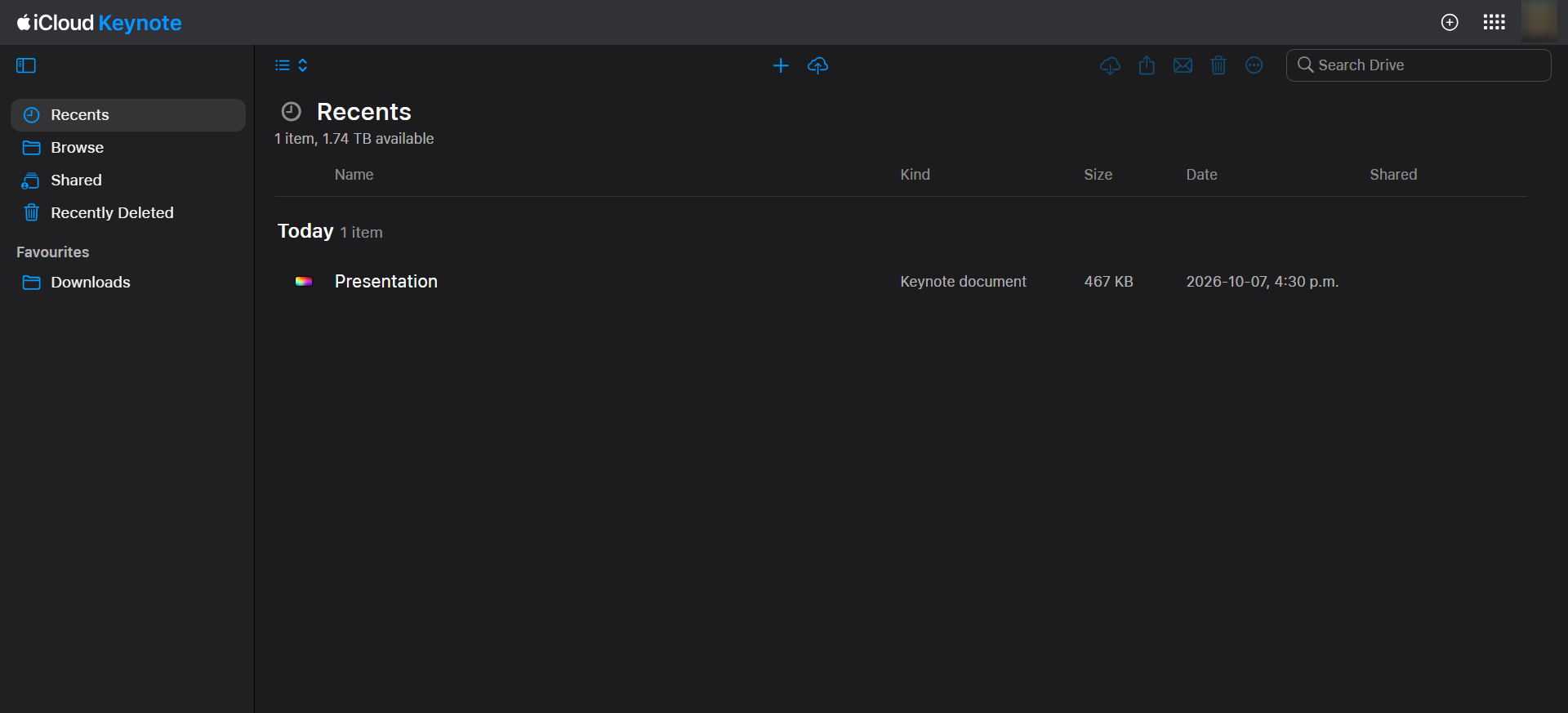Screen dimensions: 1568x713
Task: Click the Keynote title link
Action: pos(140,23)
